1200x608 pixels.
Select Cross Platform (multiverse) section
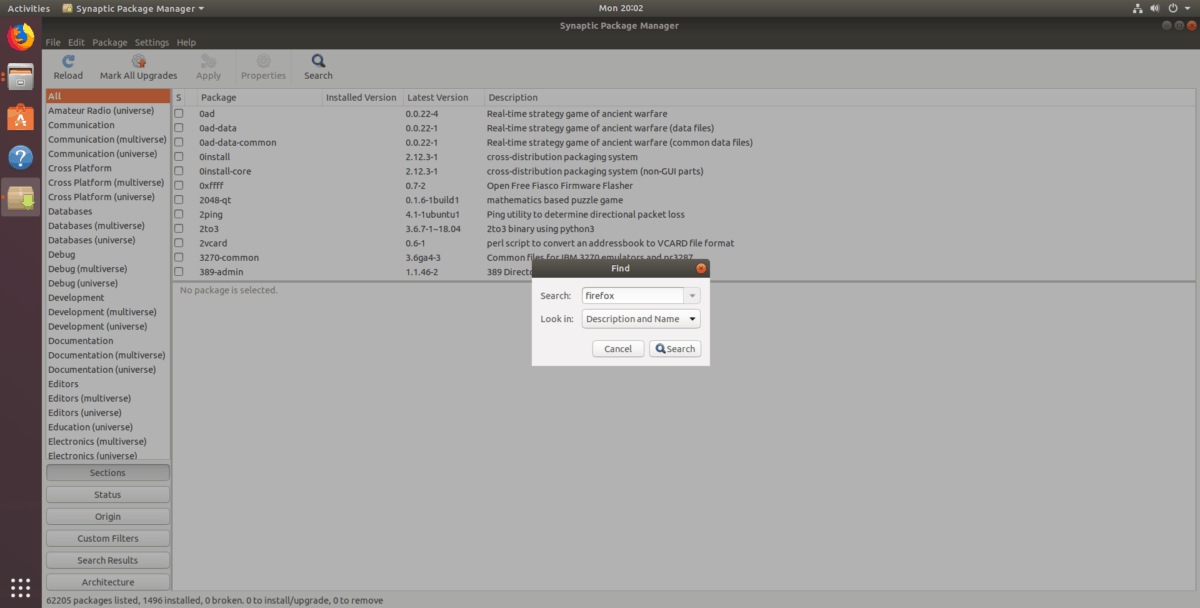click(x=108, y=183)
